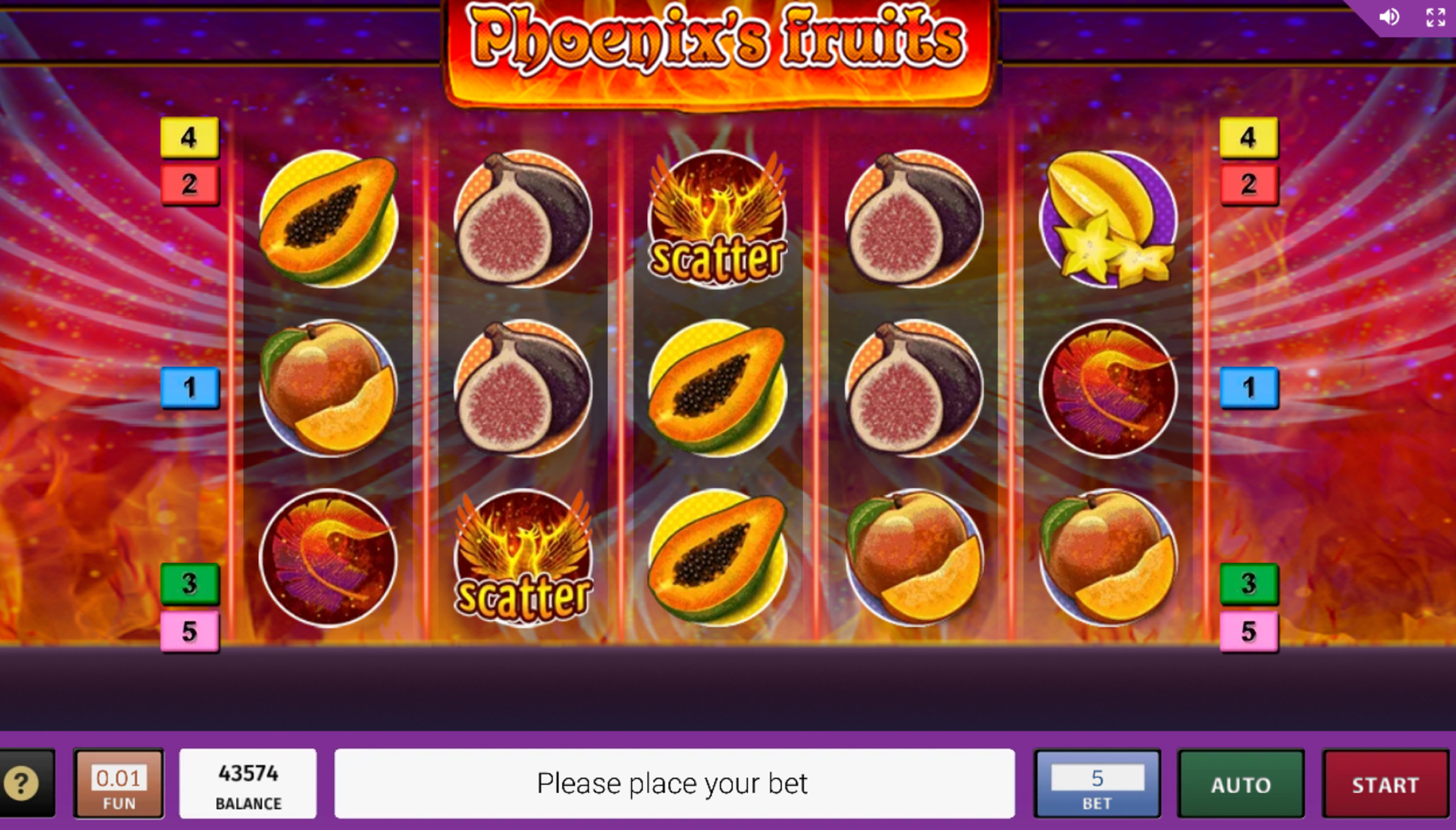This screenshot has width=1456, height=830.
Task: Select pink payline 5 on right
Action: coord(1249,631)
